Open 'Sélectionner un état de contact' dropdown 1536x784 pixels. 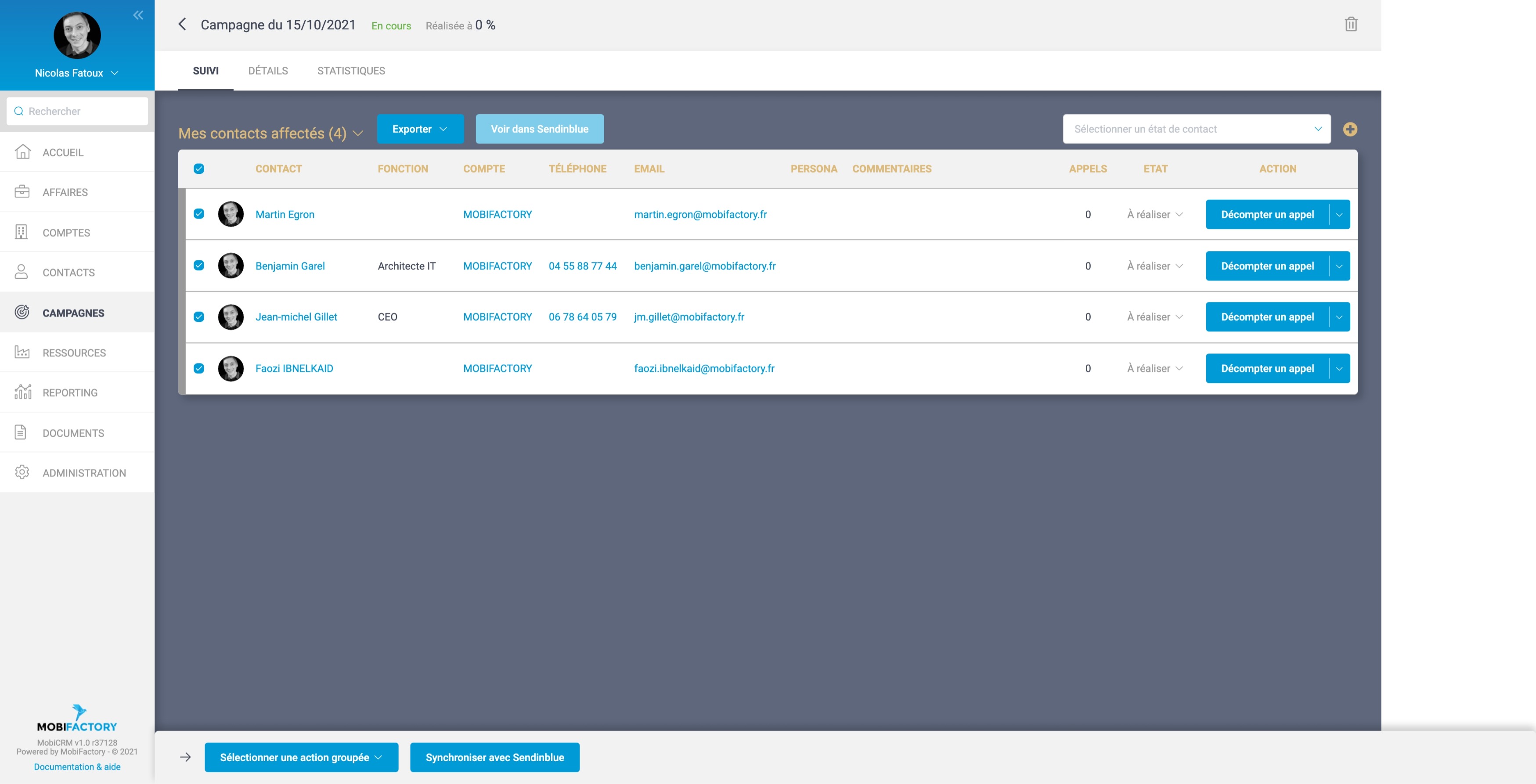pos(1196,129)
